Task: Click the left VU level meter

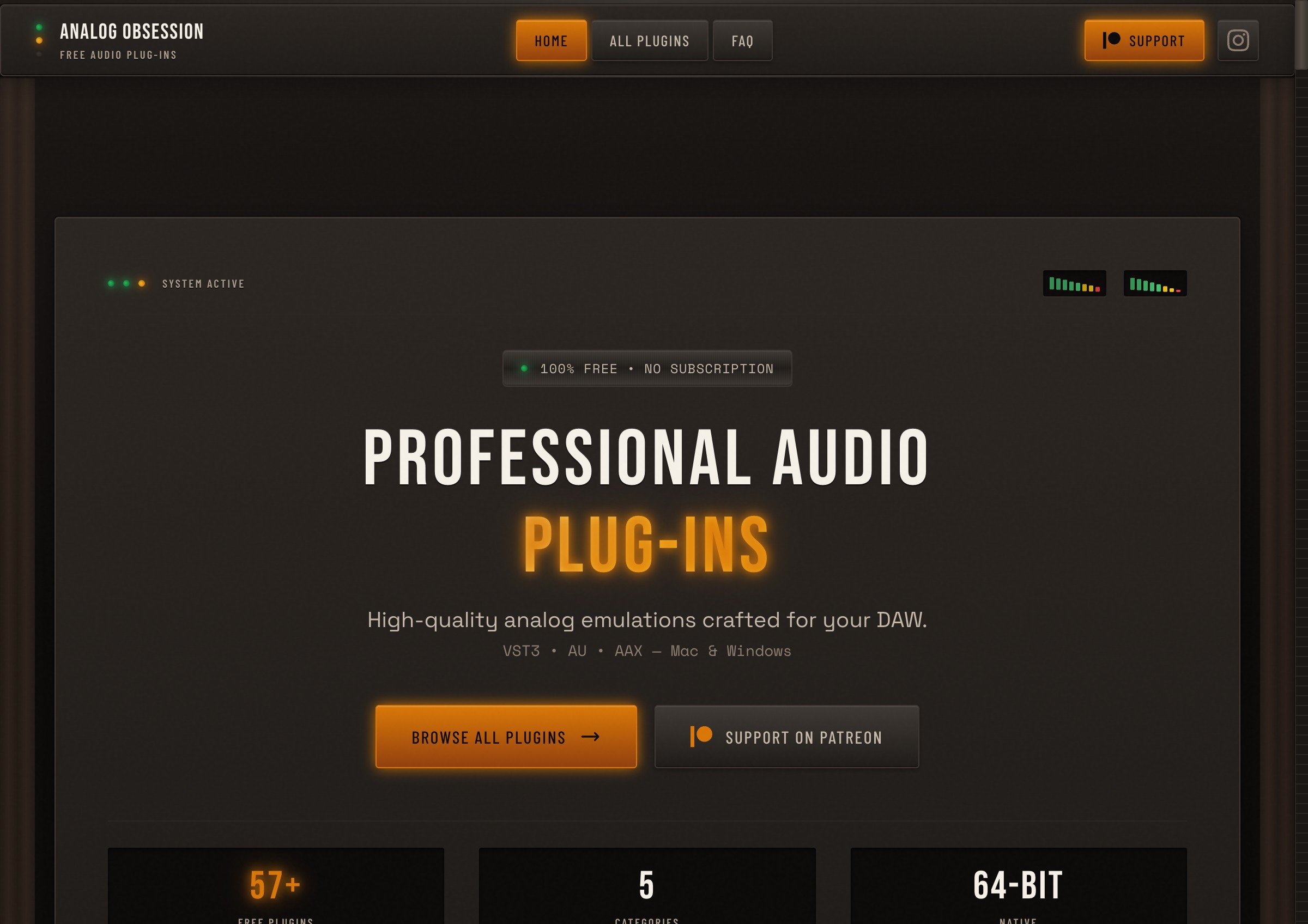Action: point(1074,283)
